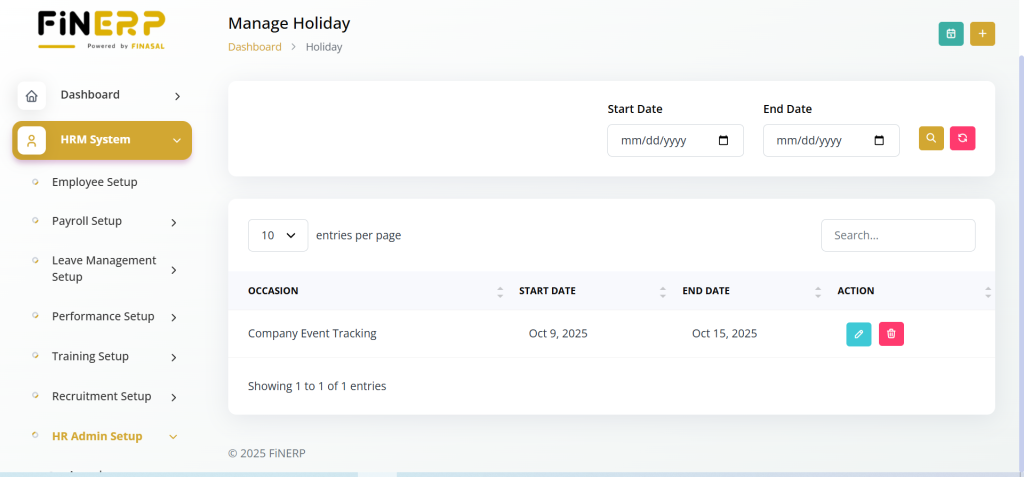Sort table by Occasion column
This screenshot has width=1024, height=477.
pos(273,291)
